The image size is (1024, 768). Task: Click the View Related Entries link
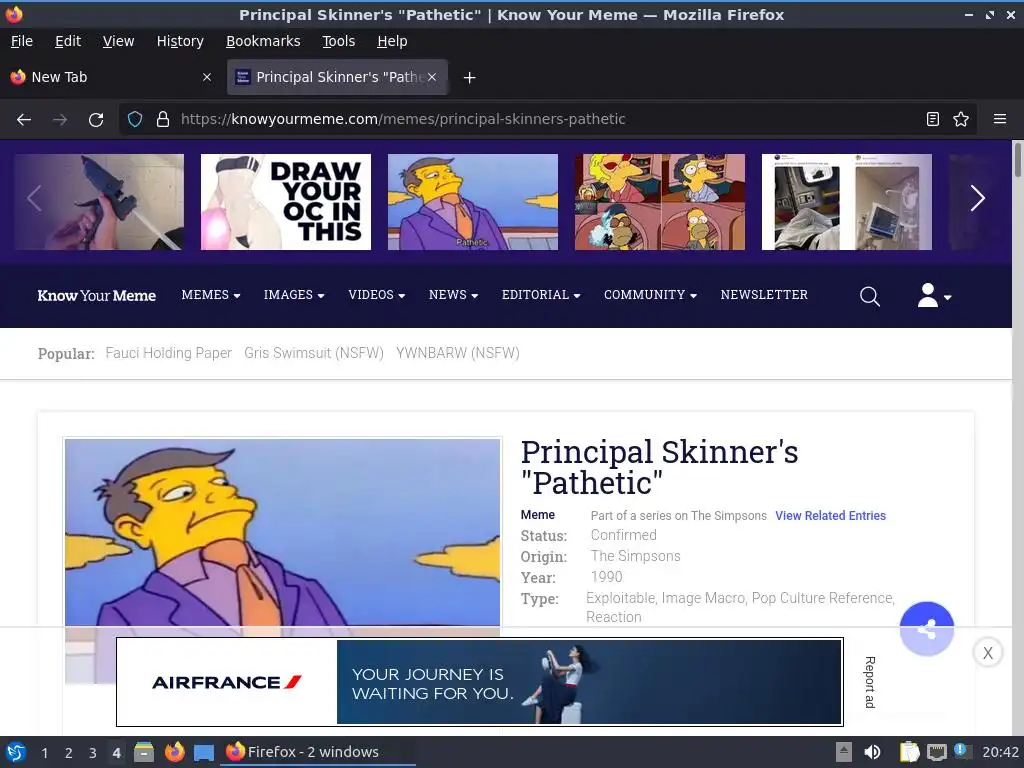point(830,516)
